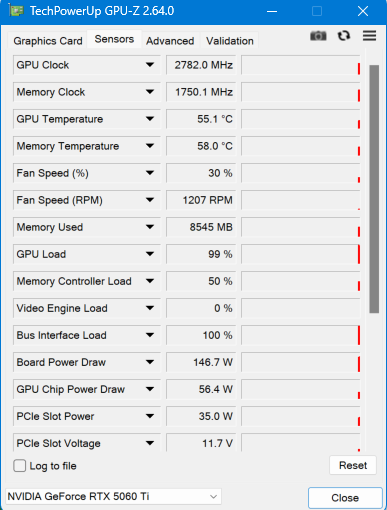Viewport: 387px width, 510px height.
Task: Open the hamburger menu icon
Action: tap(369, 36)
